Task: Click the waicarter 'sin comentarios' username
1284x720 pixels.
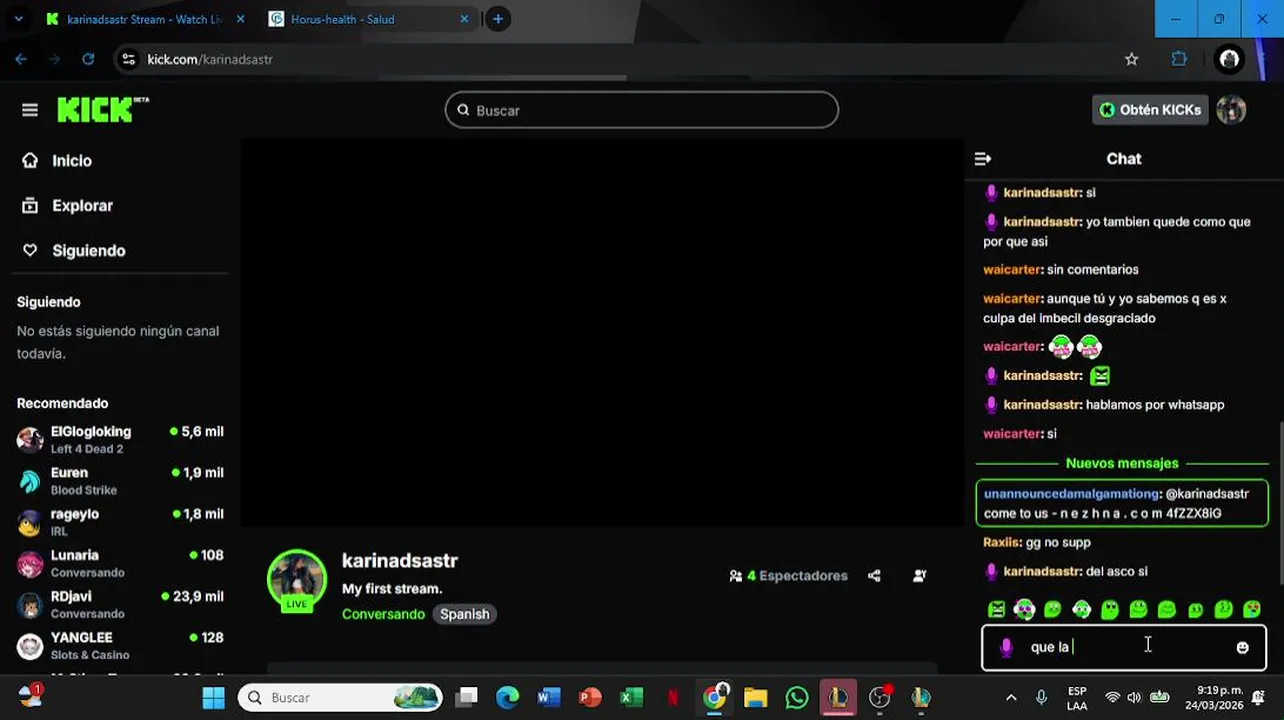Action: click(1013, 270)
